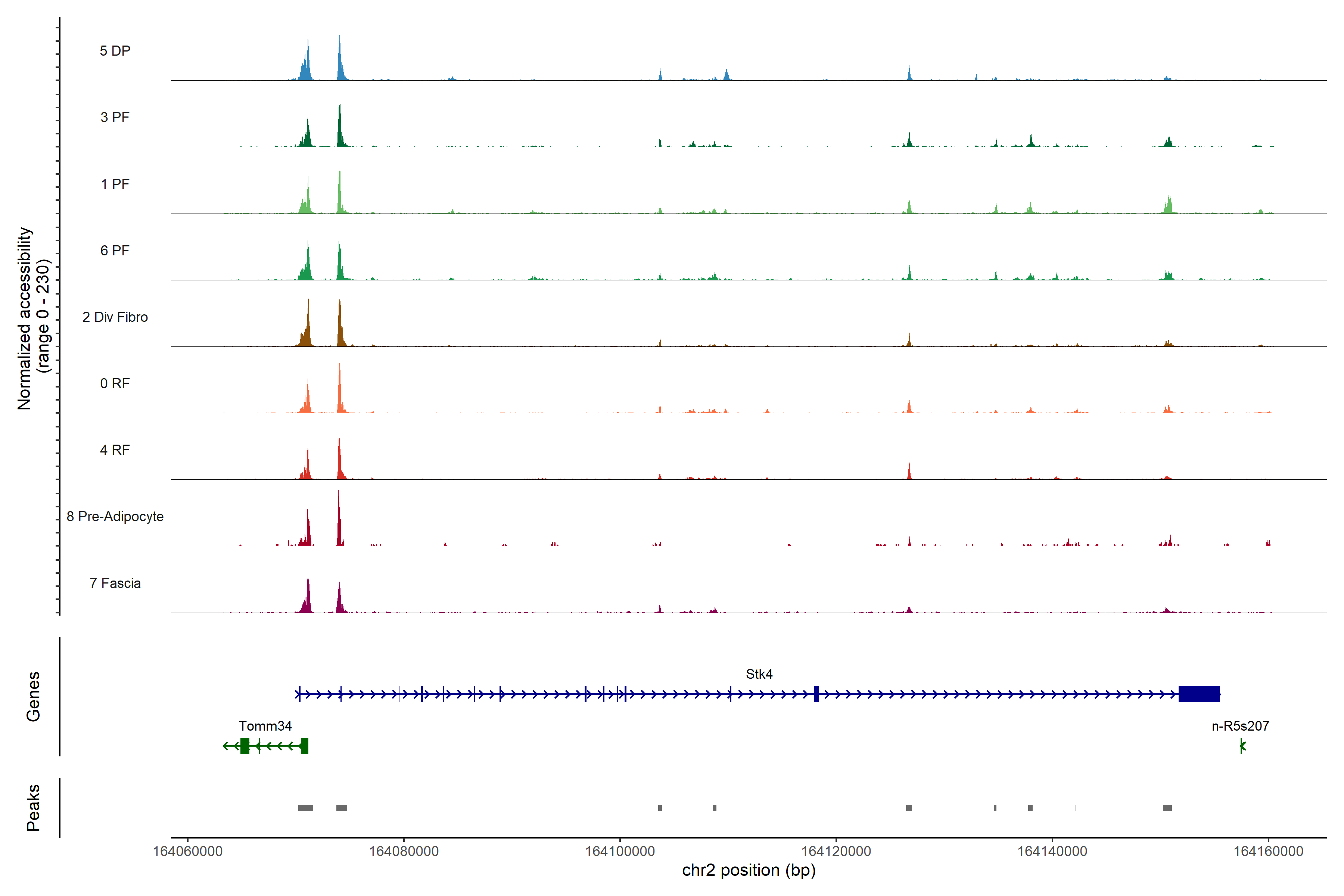Click the rightmost gray peak bar
The image size is (1344, 896).
click(1167, 808)
